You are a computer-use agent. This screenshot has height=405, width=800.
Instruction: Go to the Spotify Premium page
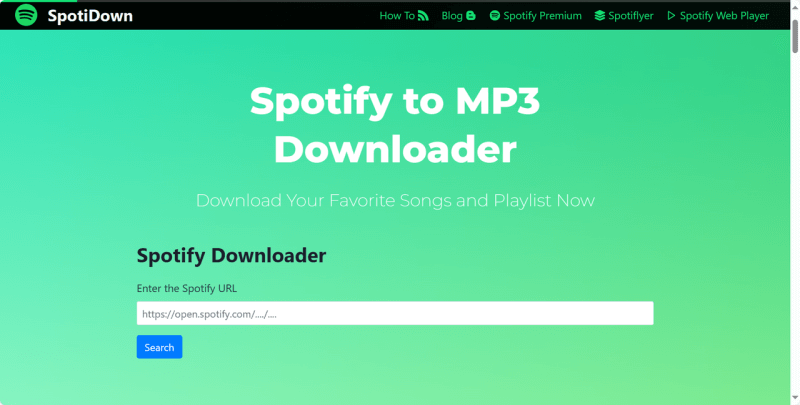coord(536,16)
